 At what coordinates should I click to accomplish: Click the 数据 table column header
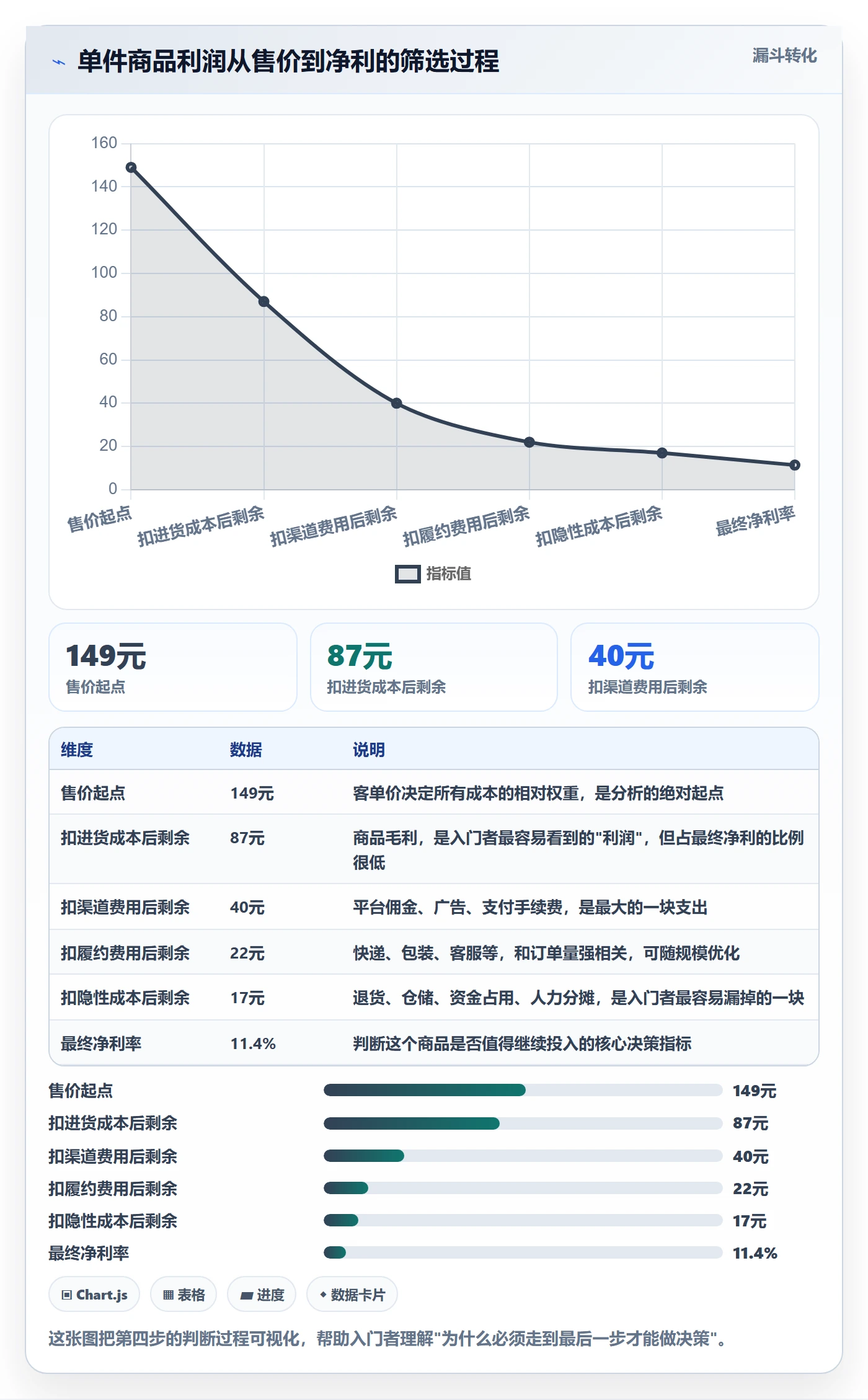pyautogui.click(x=246, y=750)
